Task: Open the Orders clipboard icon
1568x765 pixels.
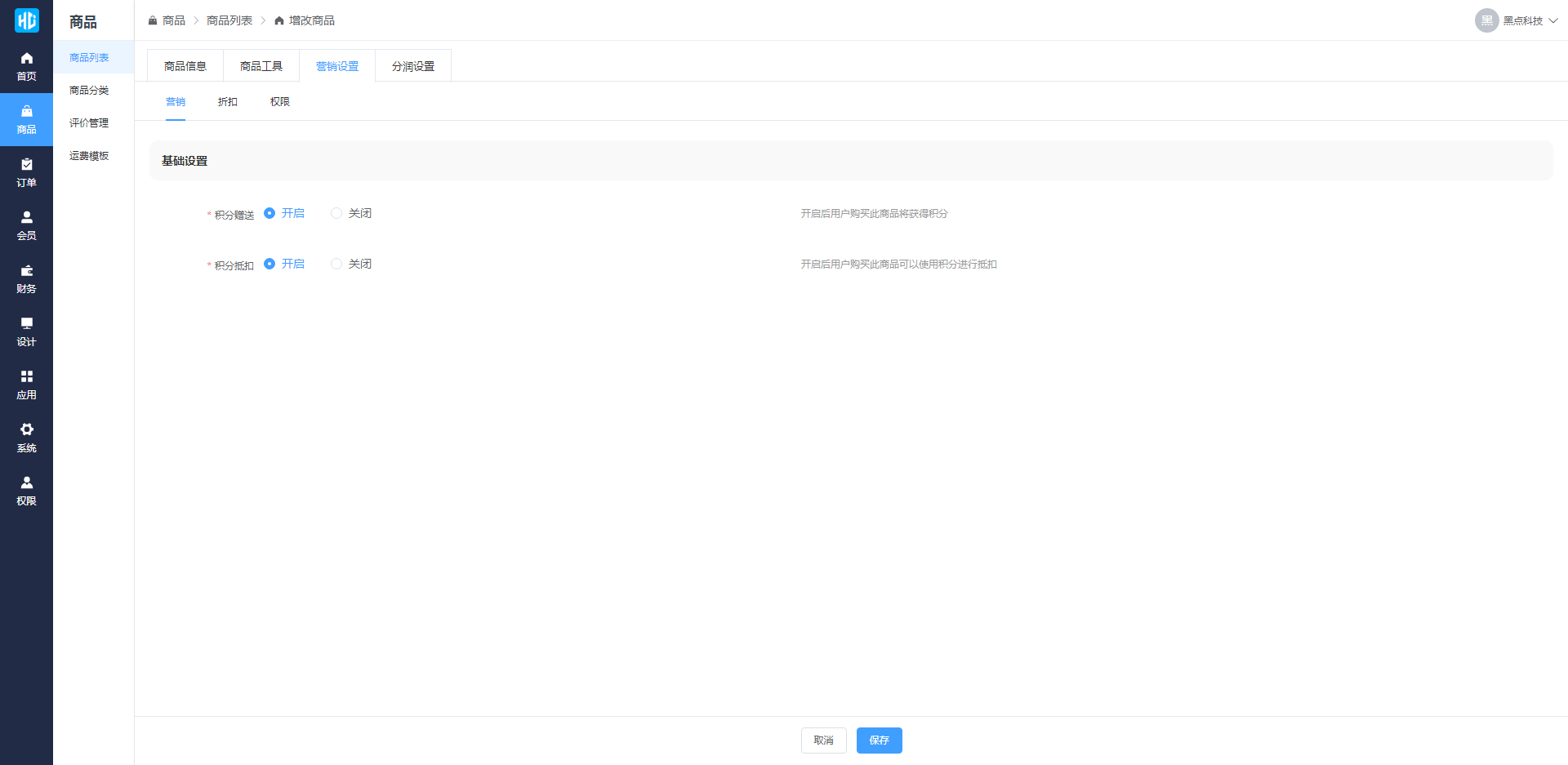Action: click(x=26, y=165)
